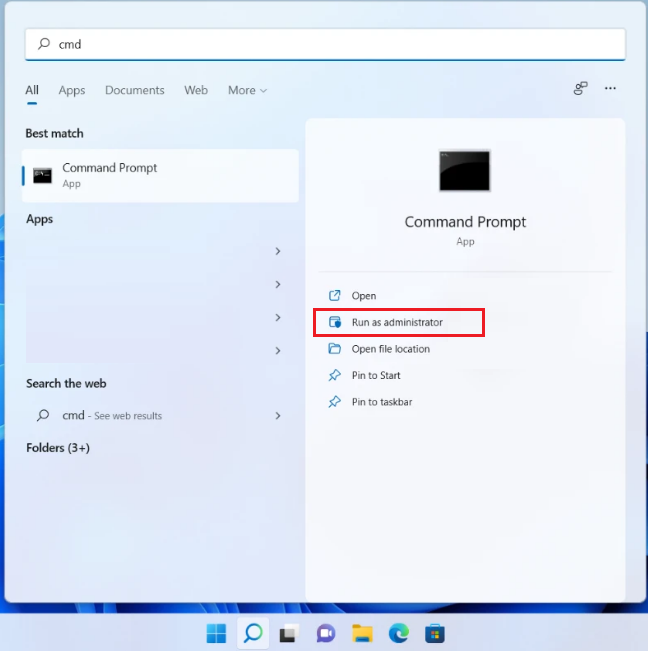Expand the third Apps result chevron
Viewport: 648px width, 651px height.
point(278,318)
